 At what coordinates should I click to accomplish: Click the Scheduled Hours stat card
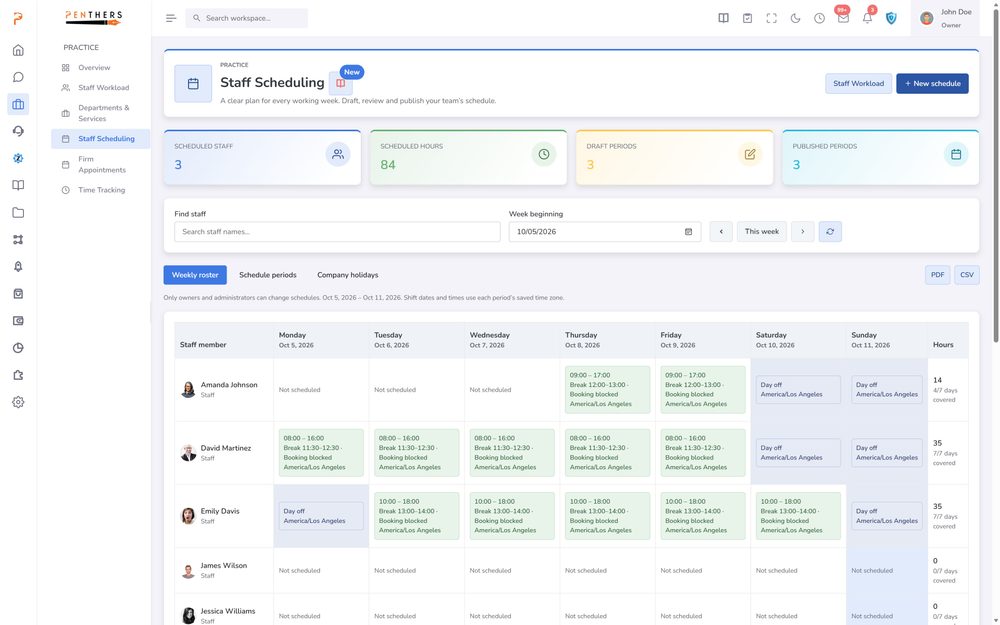tap(468, 158)
